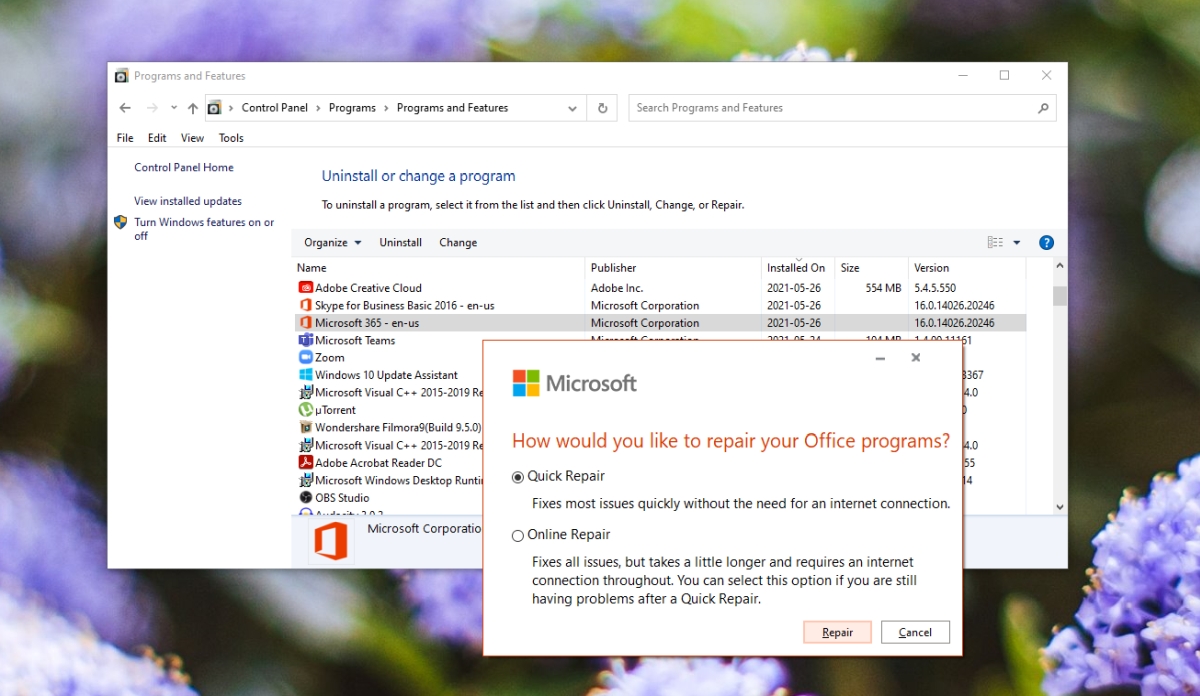Select the Adobe Acrobat Reader DC icon

(306, 463)
